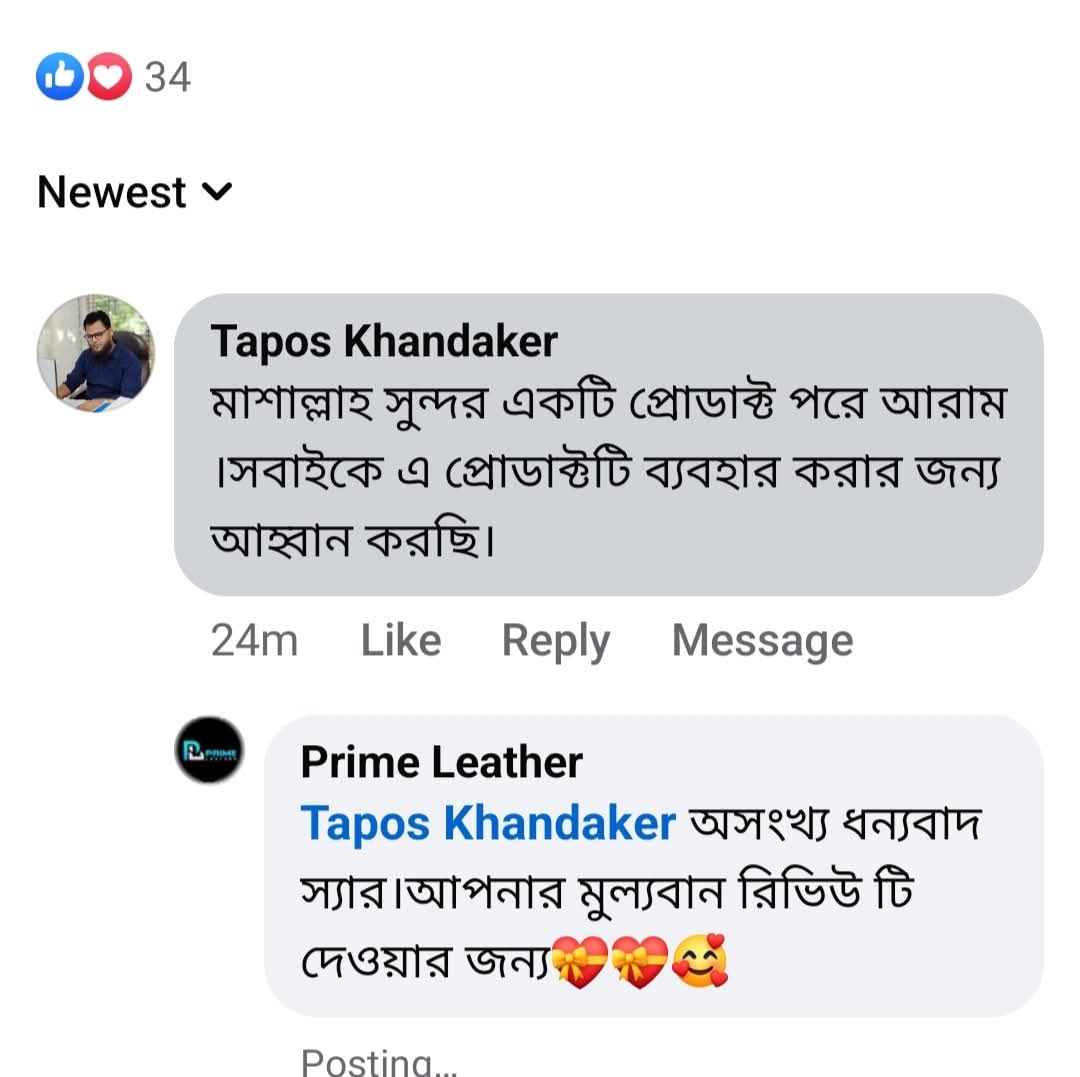Click the bold commenter name Tapos Khandaker

[384, 342]
